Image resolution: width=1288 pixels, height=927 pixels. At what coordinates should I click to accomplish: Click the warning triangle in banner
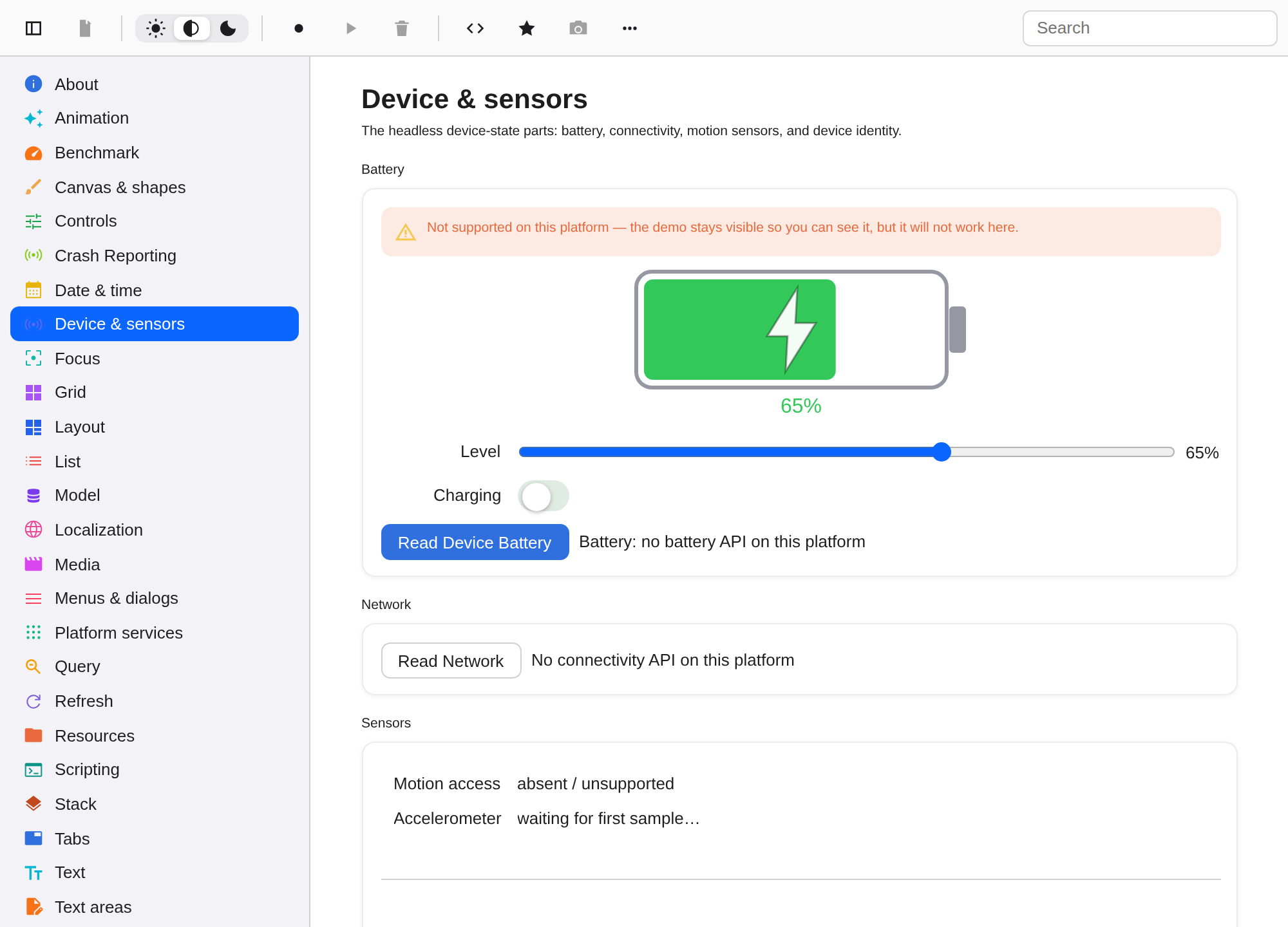(405, 232)
